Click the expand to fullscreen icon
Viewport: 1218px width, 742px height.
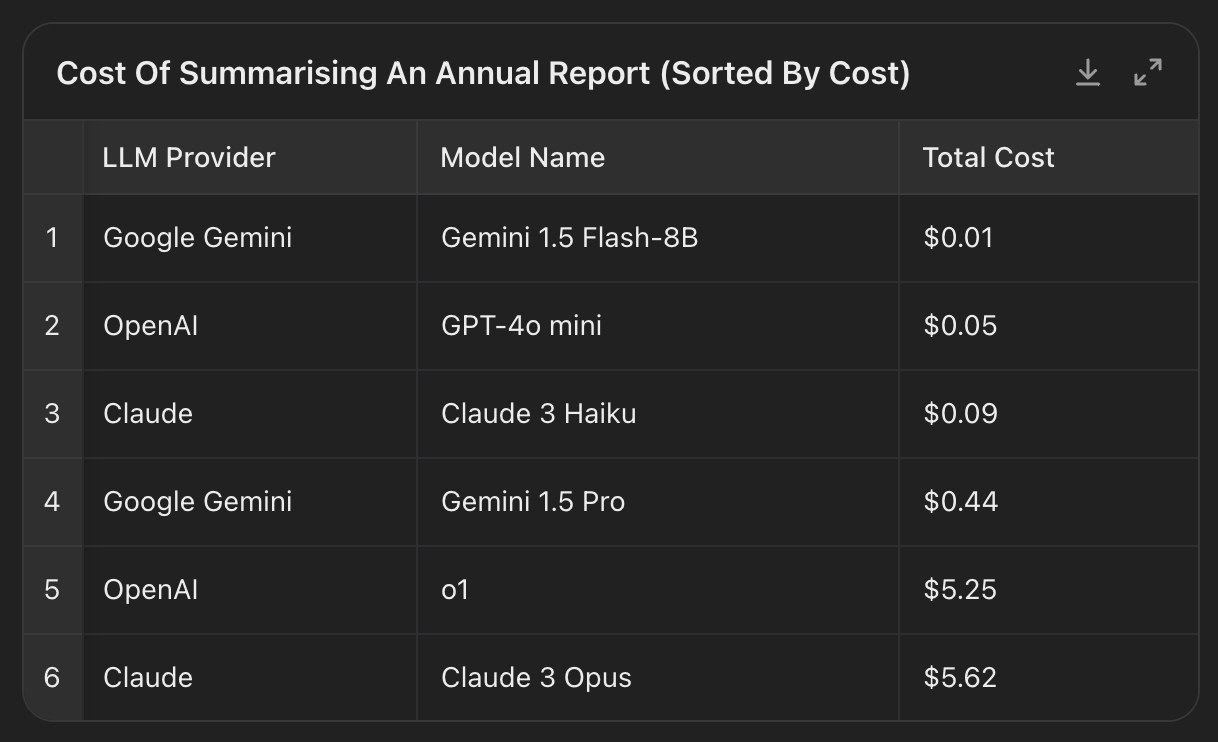(1148, 73)
